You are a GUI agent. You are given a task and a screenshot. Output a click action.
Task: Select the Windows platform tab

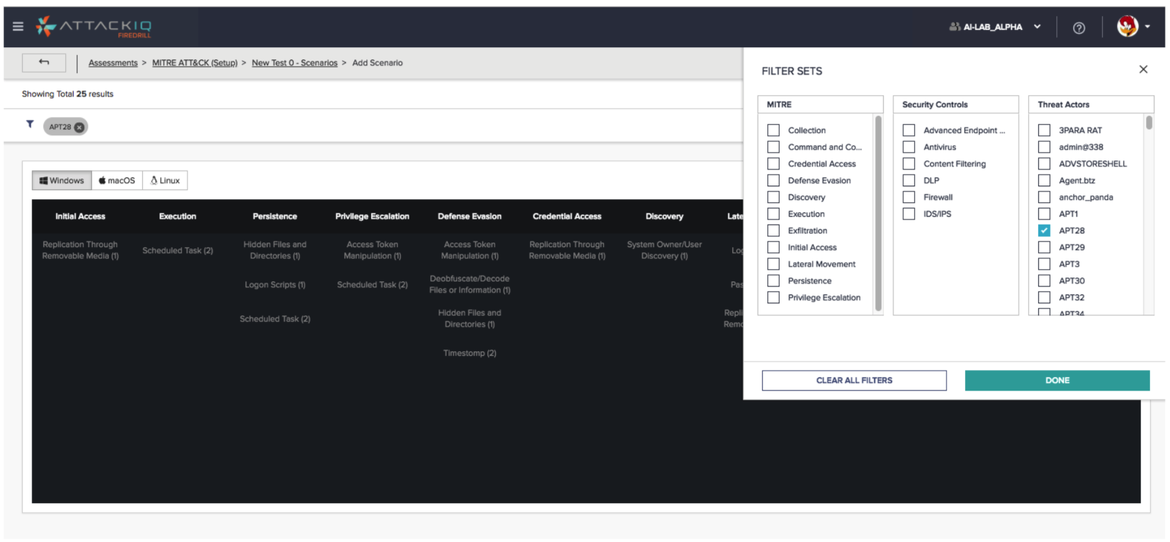tap(62, 181)
